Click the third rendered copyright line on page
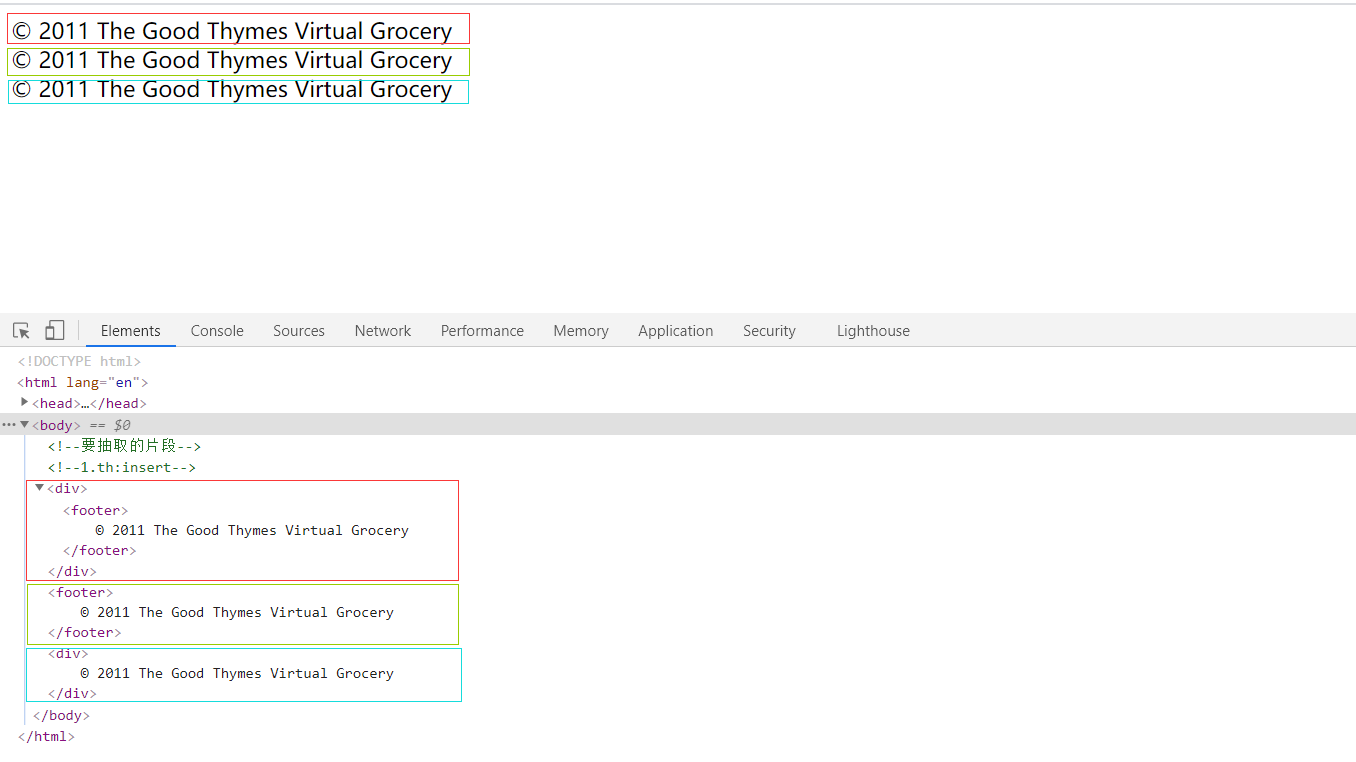 point(232,89)
